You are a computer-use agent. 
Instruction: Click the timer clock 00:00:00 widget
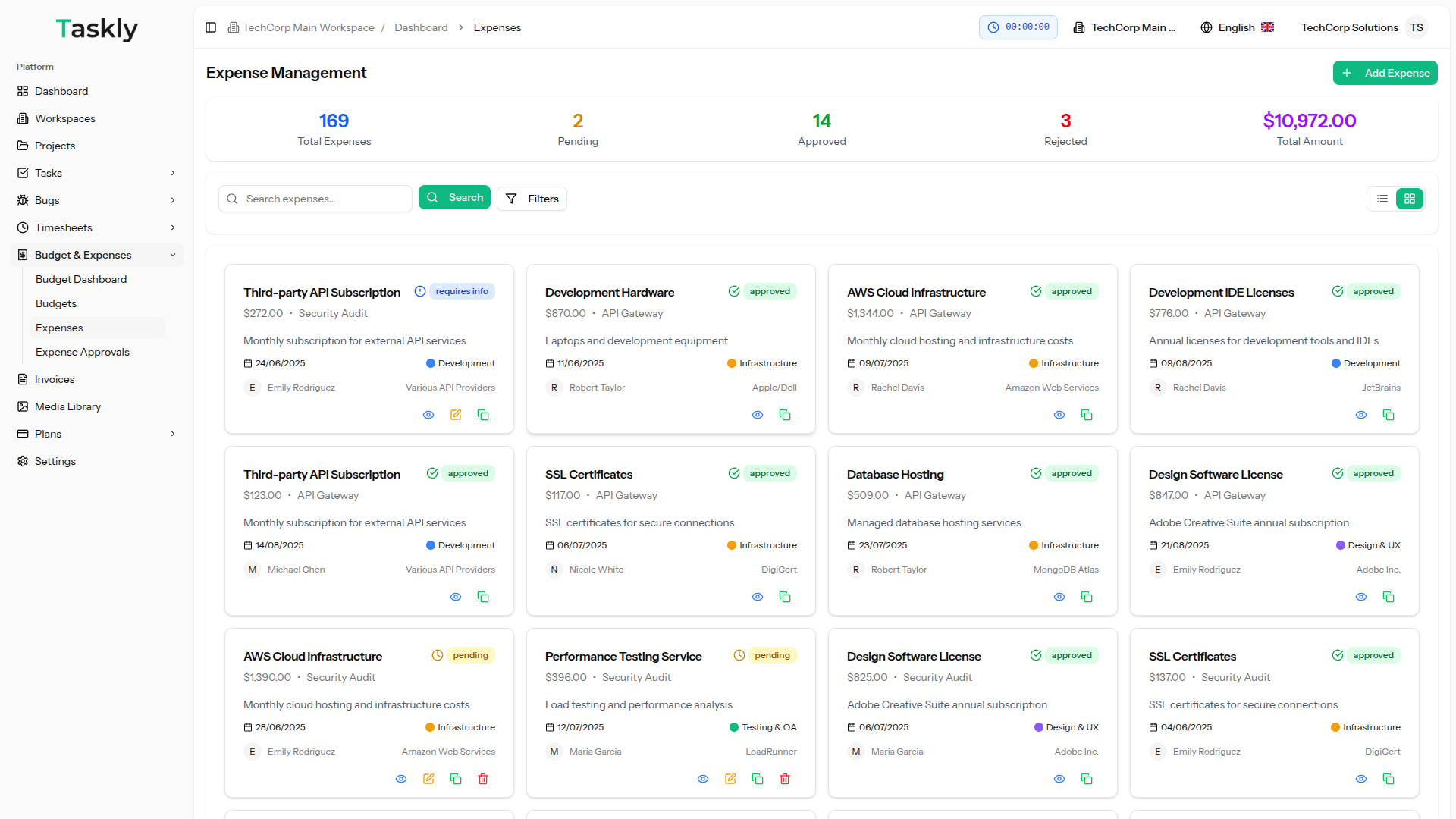coord(1018,27)
